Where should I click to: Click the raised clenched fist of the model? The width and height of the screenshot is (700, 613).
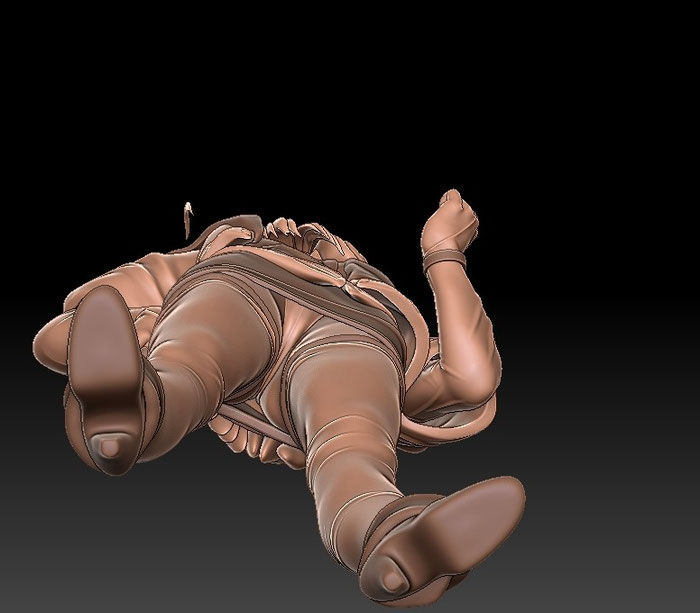click(449, 221)
